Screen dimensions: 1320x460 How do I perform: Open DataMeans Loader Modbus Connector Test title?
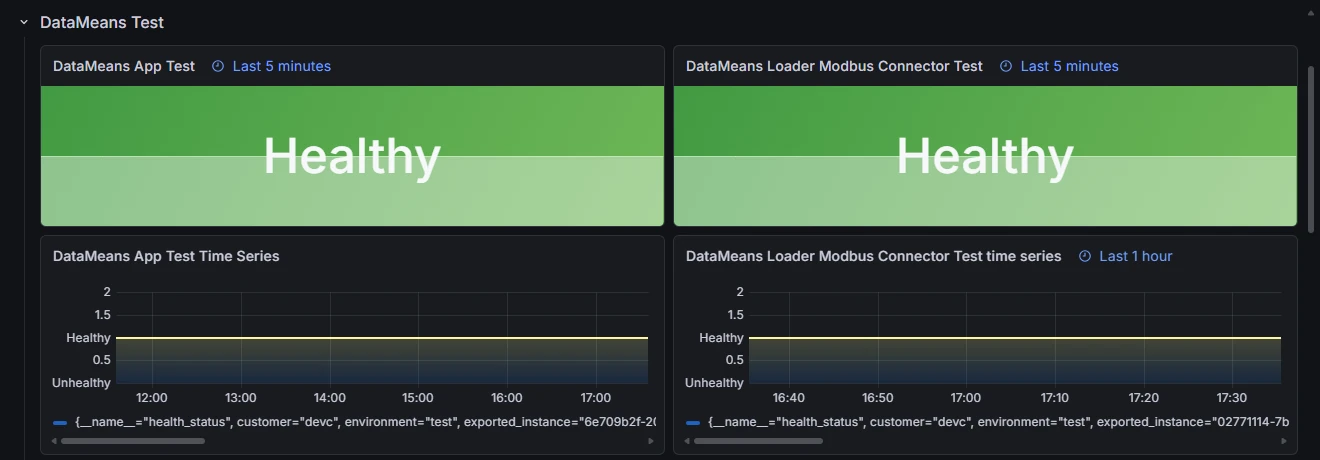tap(834, 66)
